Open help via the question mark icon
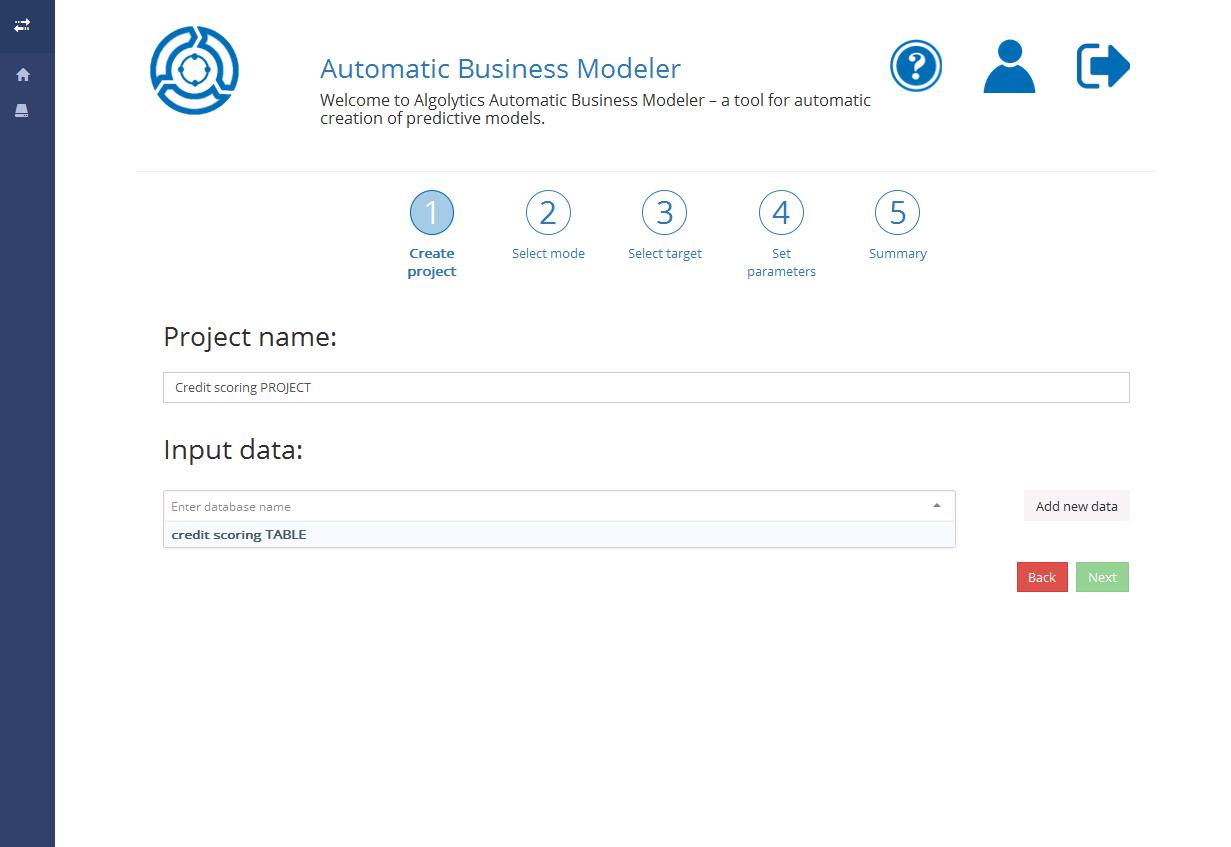Viewport: 1231px width, 847px height. click(x=915, y=66)
